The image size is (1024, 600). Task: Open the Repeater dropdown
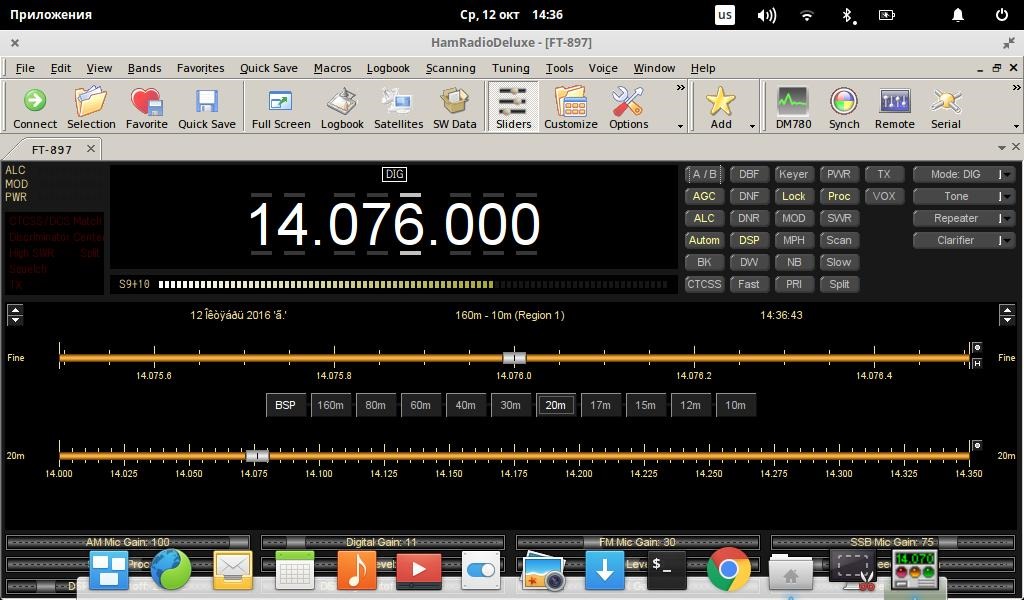click(964, 218)
